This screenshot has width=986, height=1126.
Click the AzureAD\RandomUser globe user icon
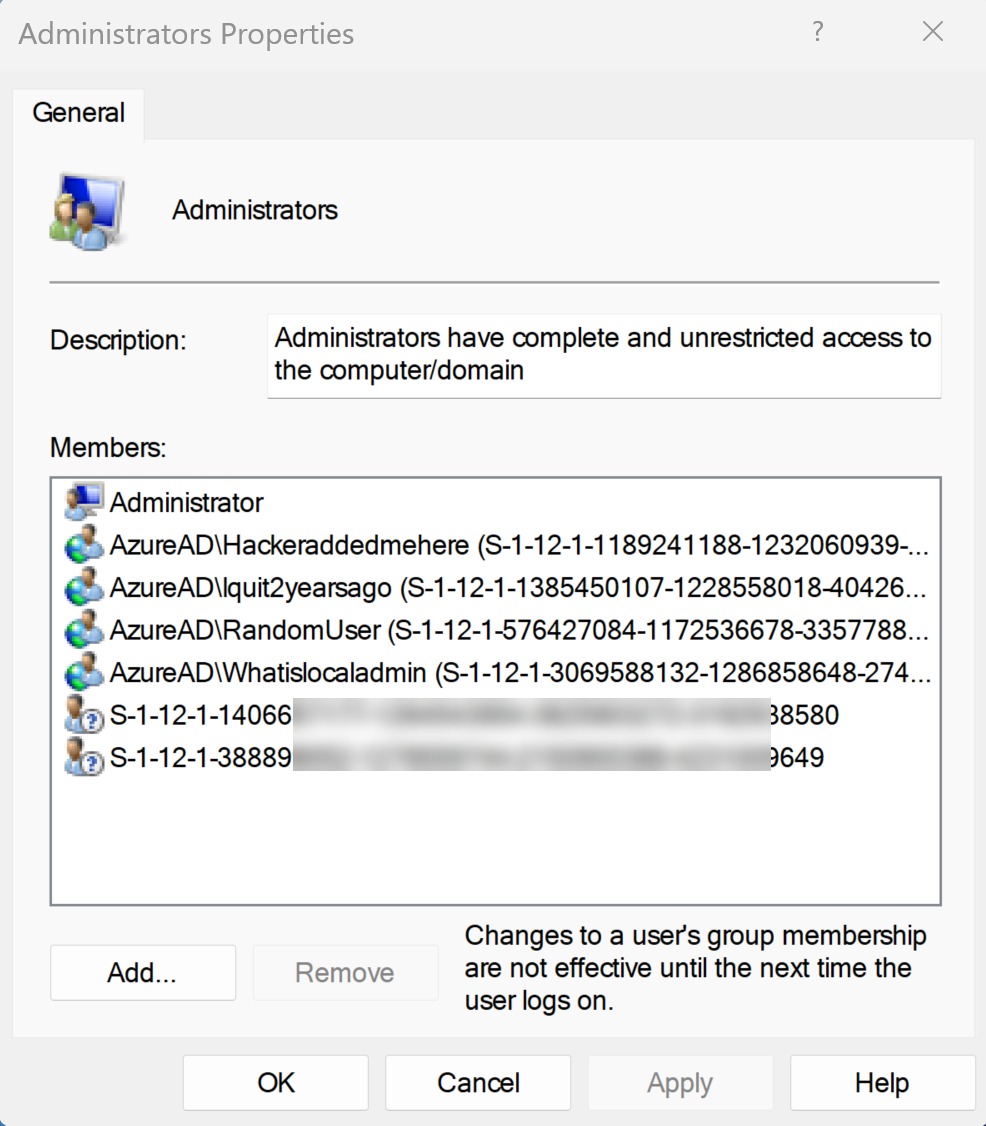83,630
